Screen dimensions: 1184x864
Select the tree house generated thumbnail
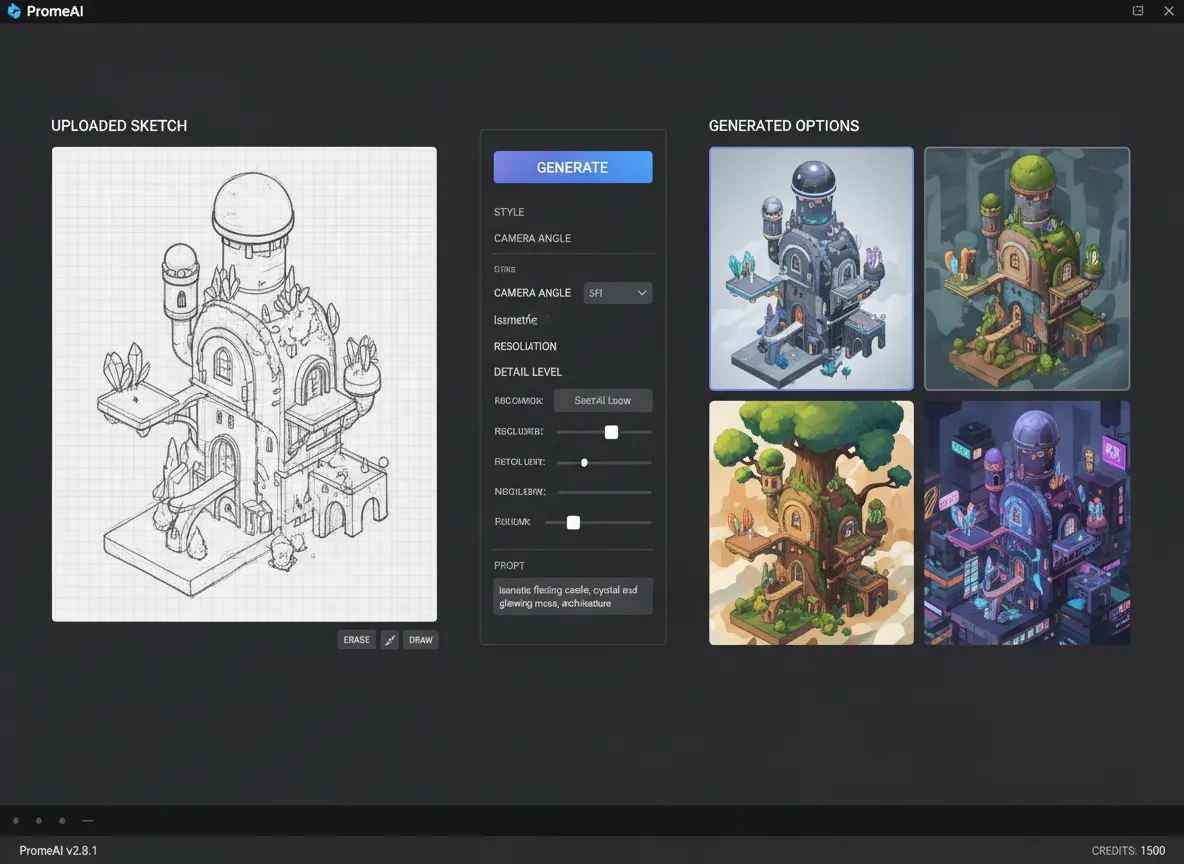pos(811,523)
